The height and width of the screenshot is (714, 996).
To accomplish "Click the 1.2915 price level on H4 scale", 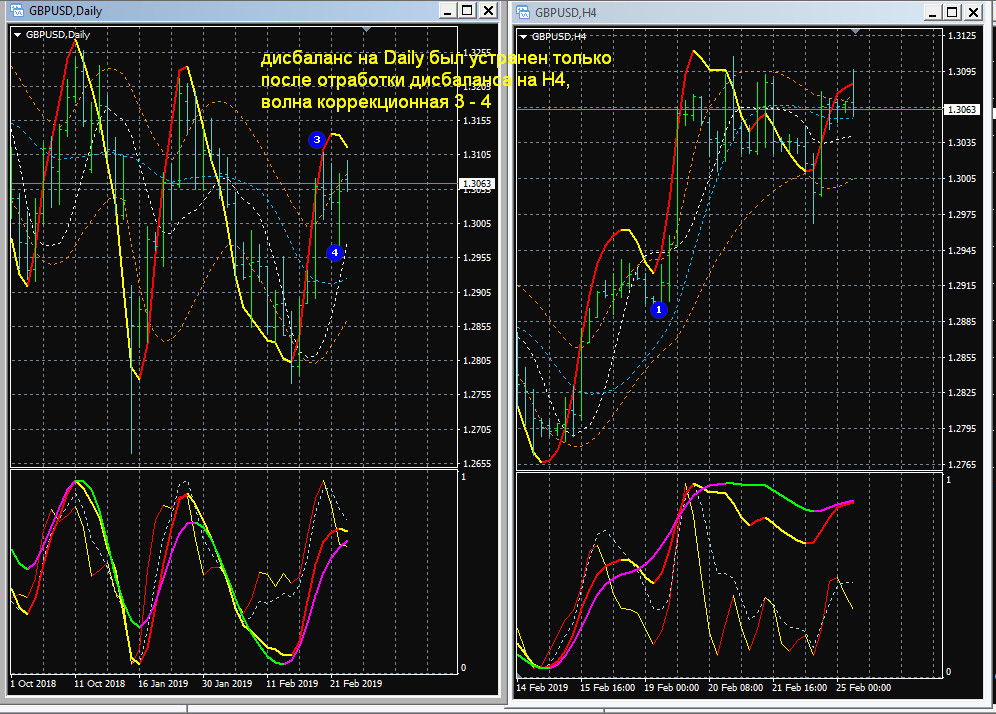I will (962, 286).
